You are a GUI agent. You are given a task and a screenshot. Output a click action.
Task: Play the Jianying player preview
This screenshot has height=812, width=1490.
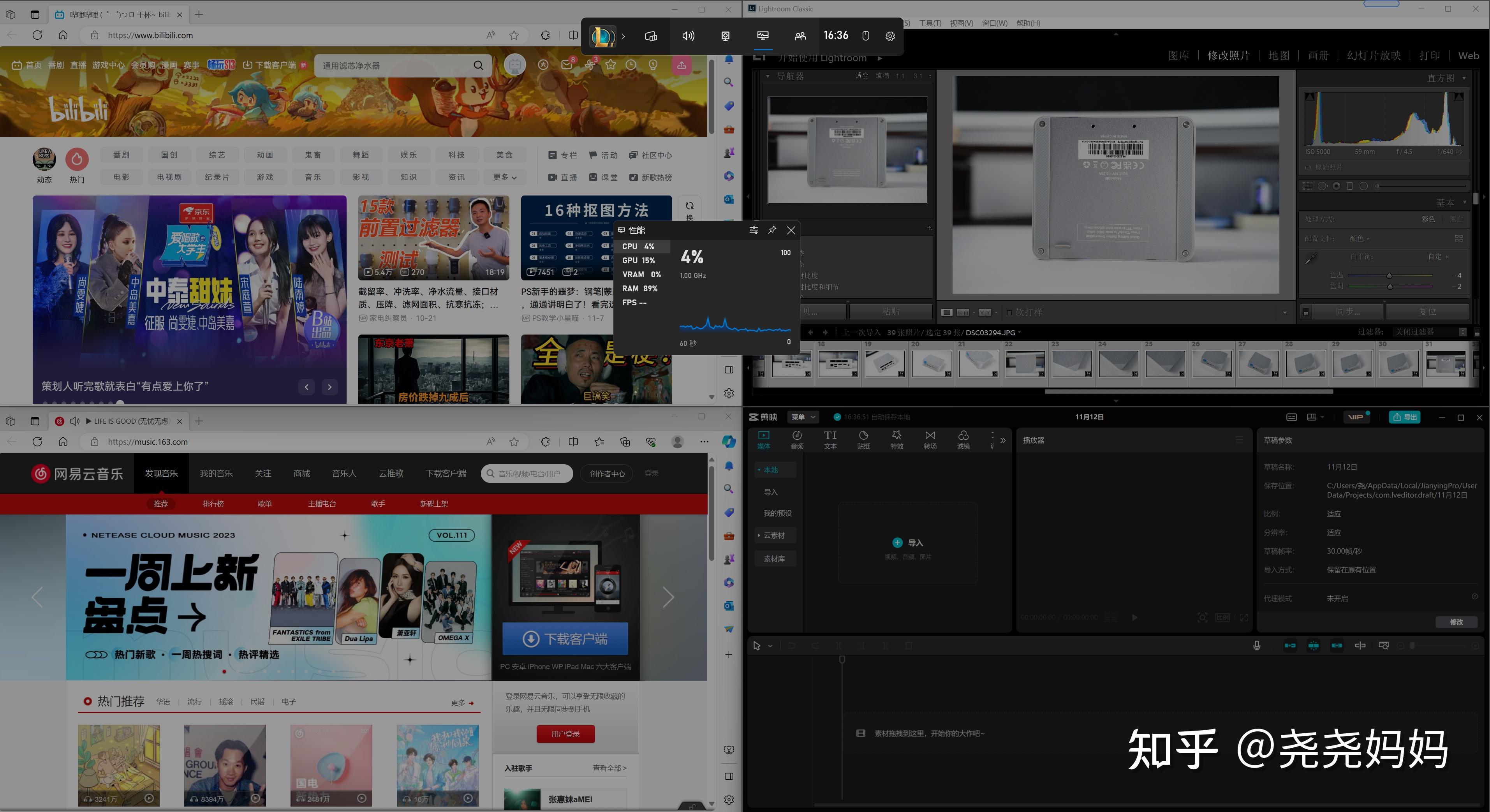[x=1134, y=618]
